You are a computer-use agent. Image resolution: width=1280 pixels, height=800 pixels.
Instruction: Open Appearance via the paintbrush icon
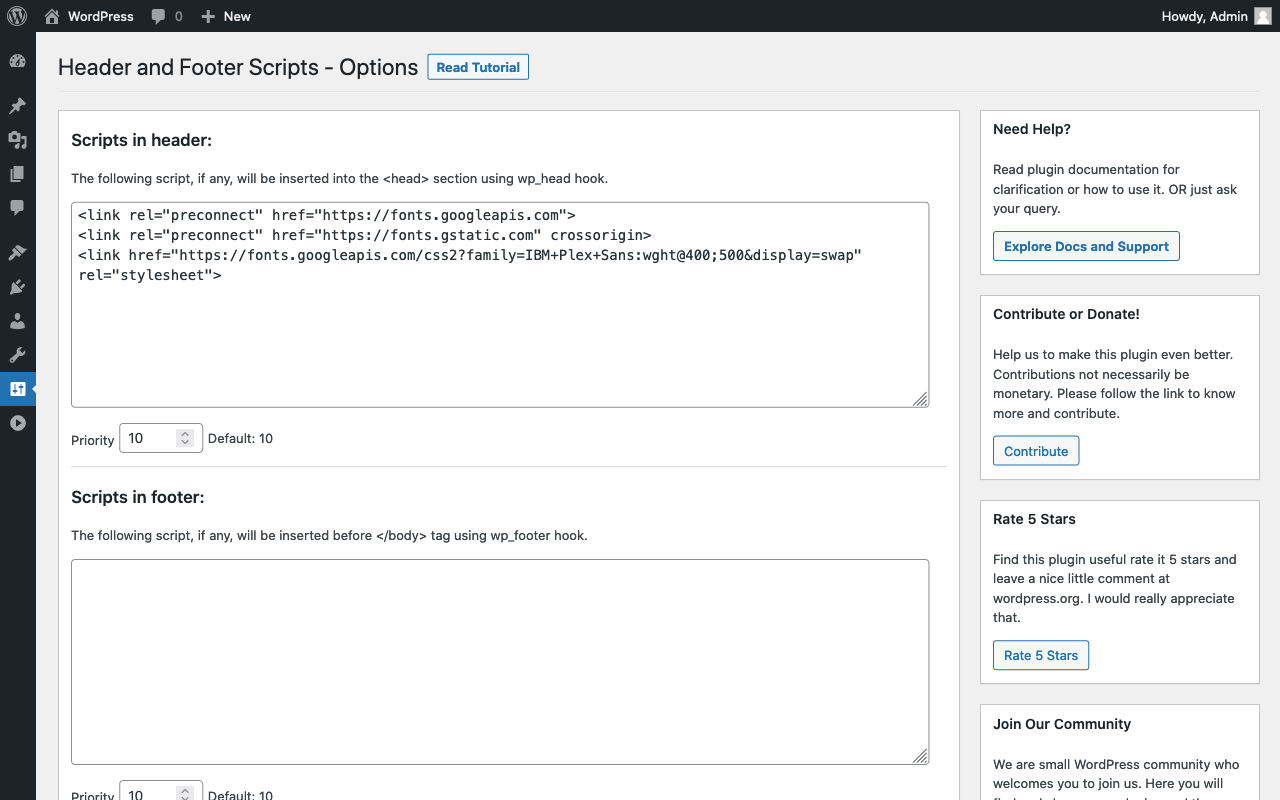click(17, 253)
